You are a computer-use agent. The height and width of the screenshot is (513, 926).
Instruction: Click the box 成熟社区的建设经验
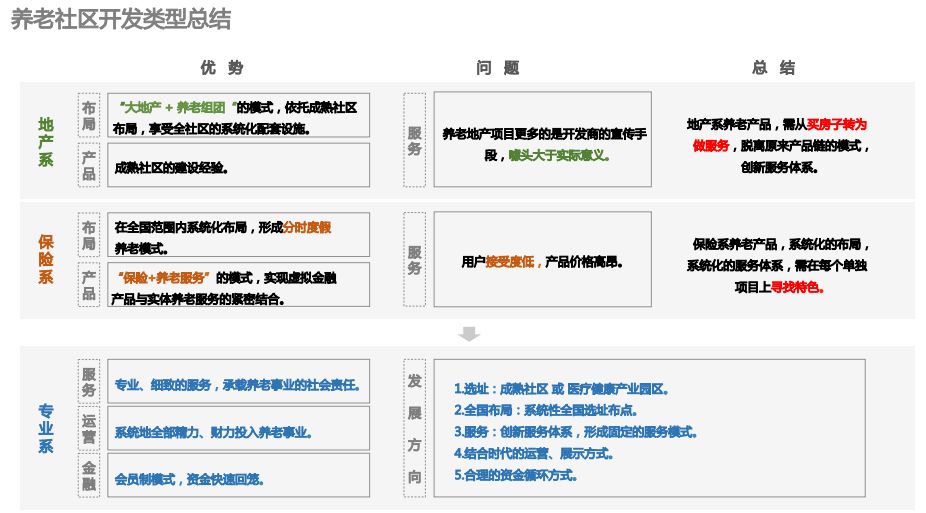(239, 165)
